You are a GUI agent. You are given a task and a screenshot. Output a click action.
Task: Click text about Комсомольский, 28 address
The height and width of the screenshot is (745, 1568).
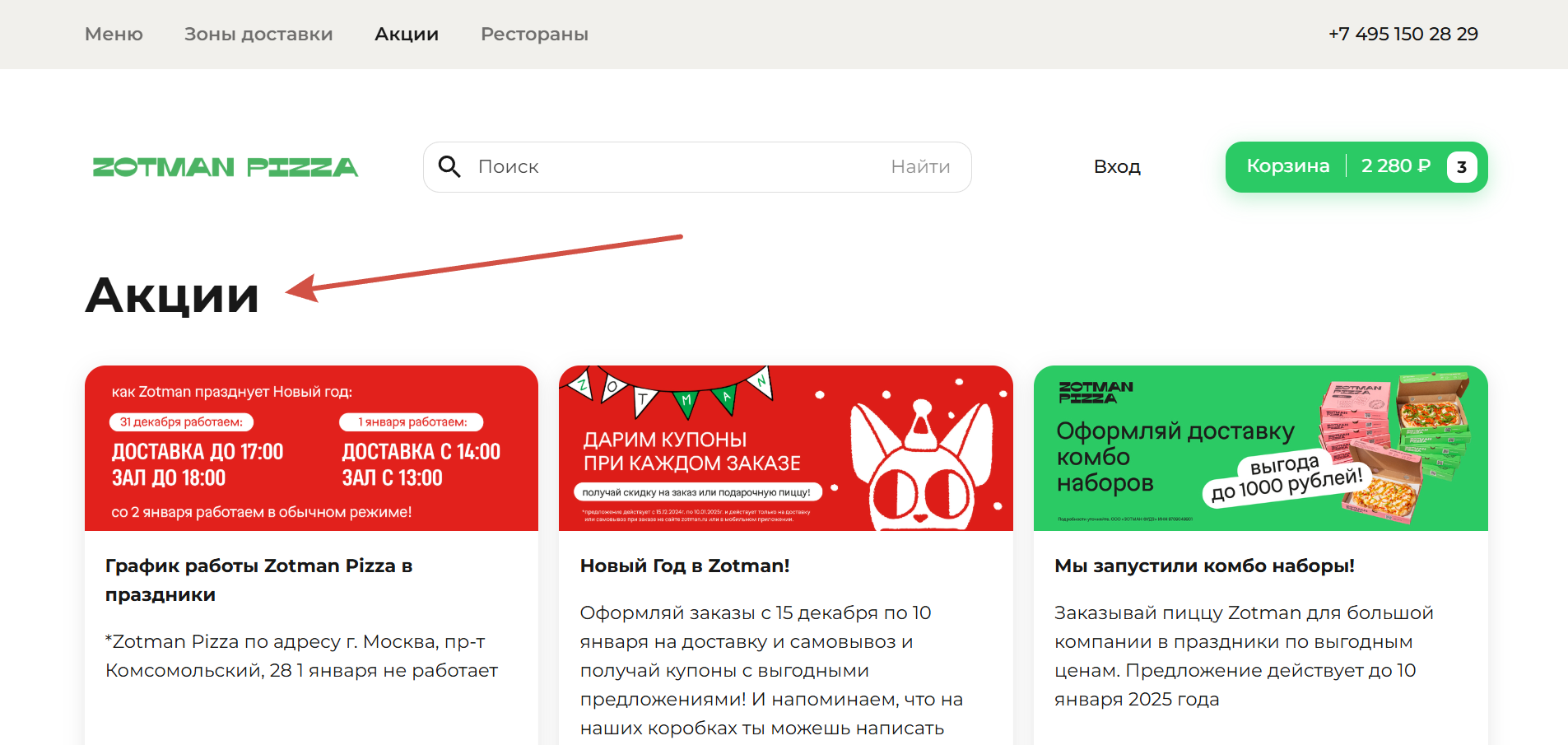pos(301,656)
